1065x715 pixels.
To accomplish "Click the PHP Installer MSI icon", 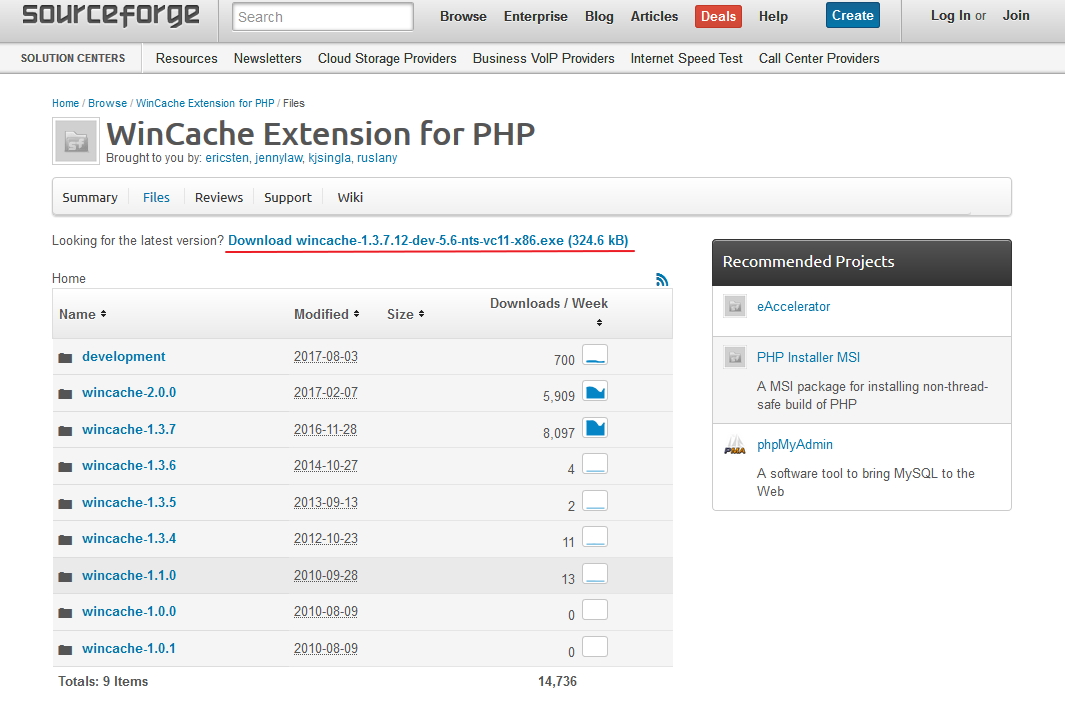I will tap(735, 357).
